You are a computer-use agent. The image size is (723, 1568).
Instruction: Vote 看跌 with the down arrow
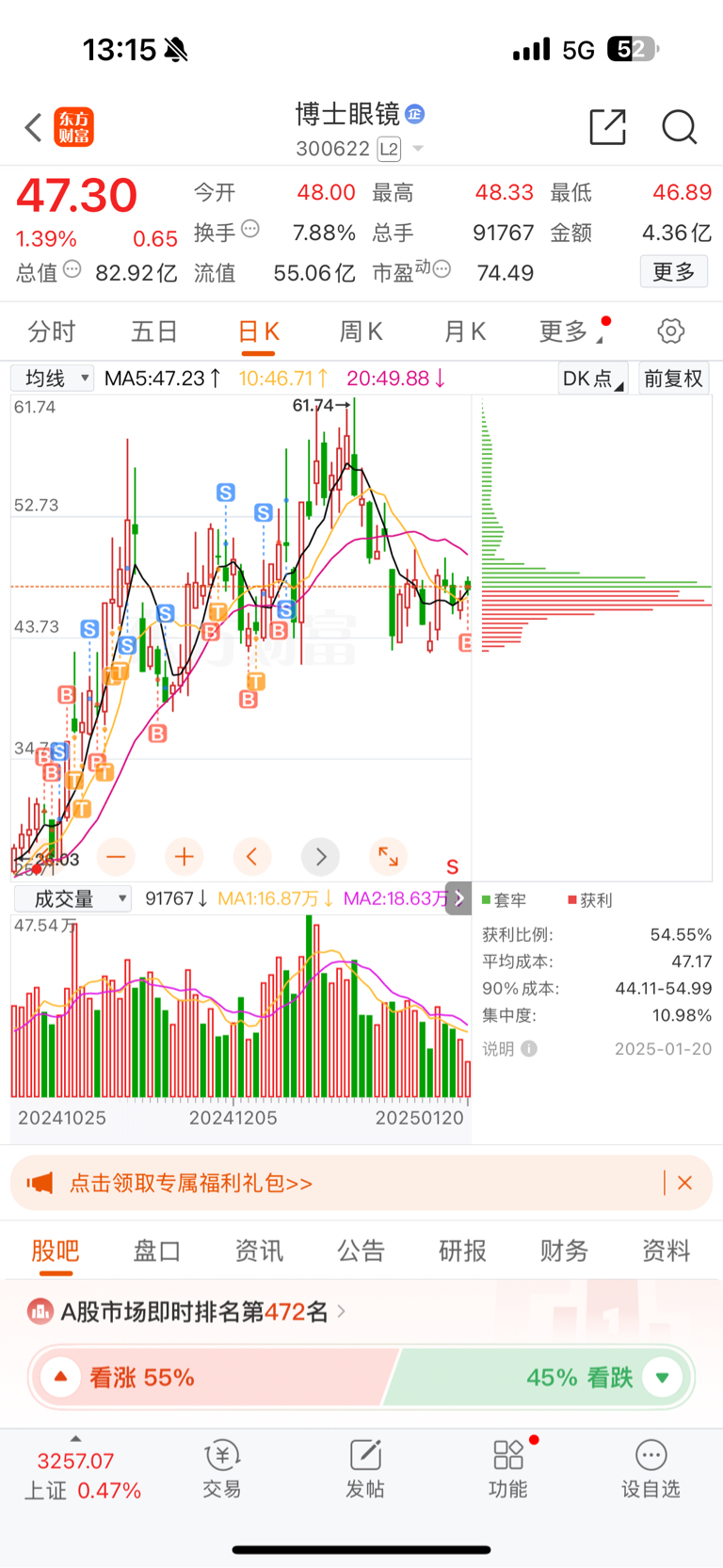pos(662,1377)
